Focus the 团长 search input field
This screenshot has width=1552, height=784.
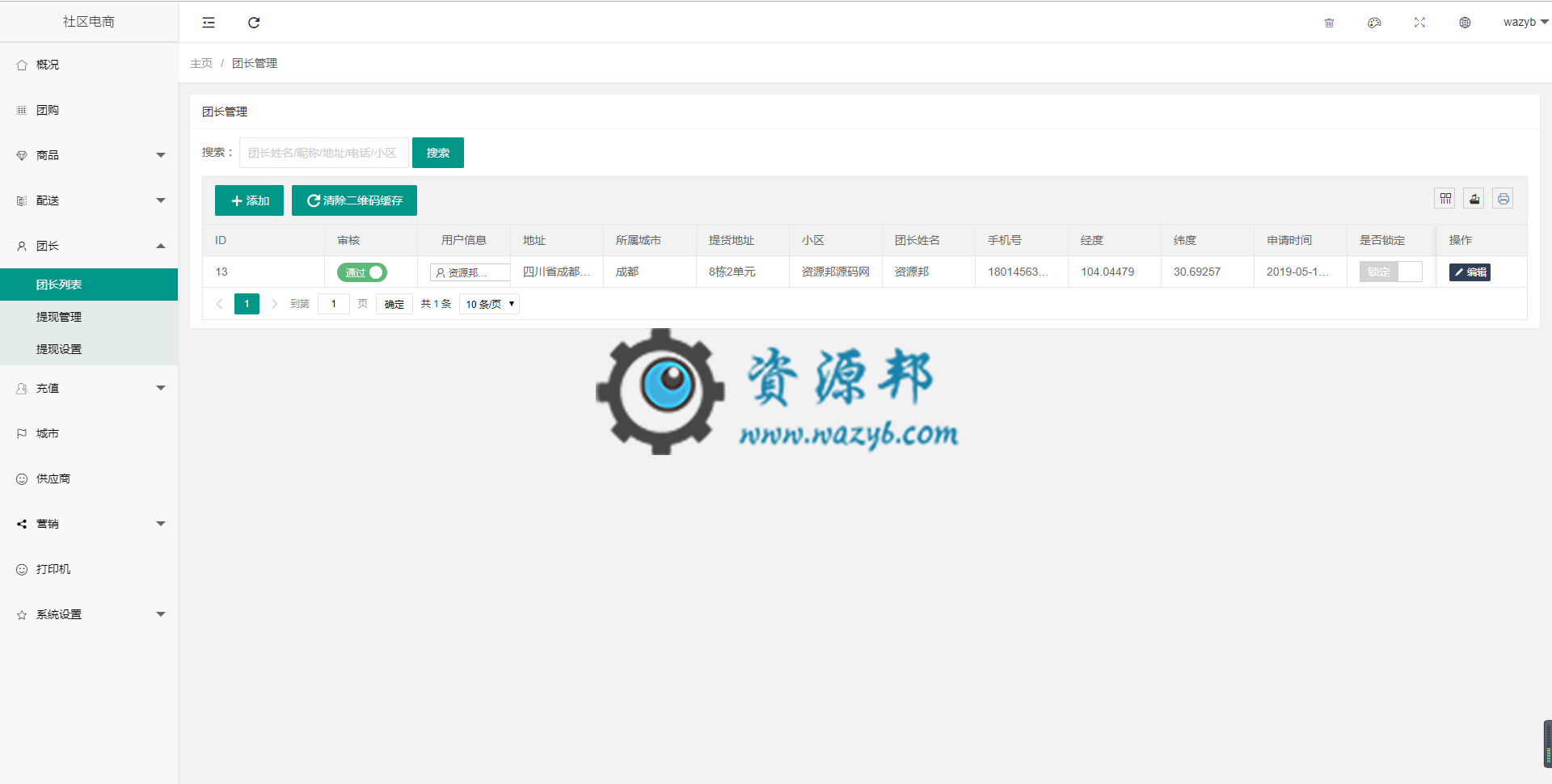coord(324,153)
